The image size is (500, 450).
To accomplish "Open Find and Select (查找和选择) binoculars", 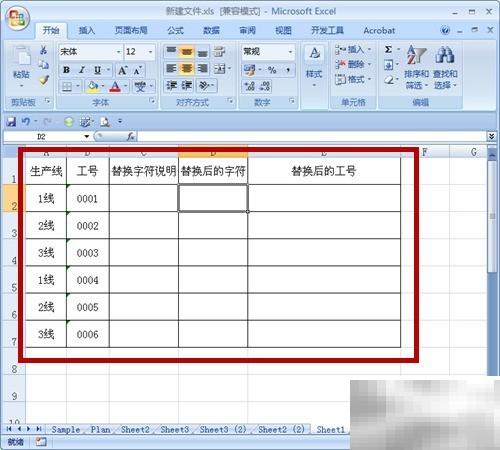I will coord(445,68).
